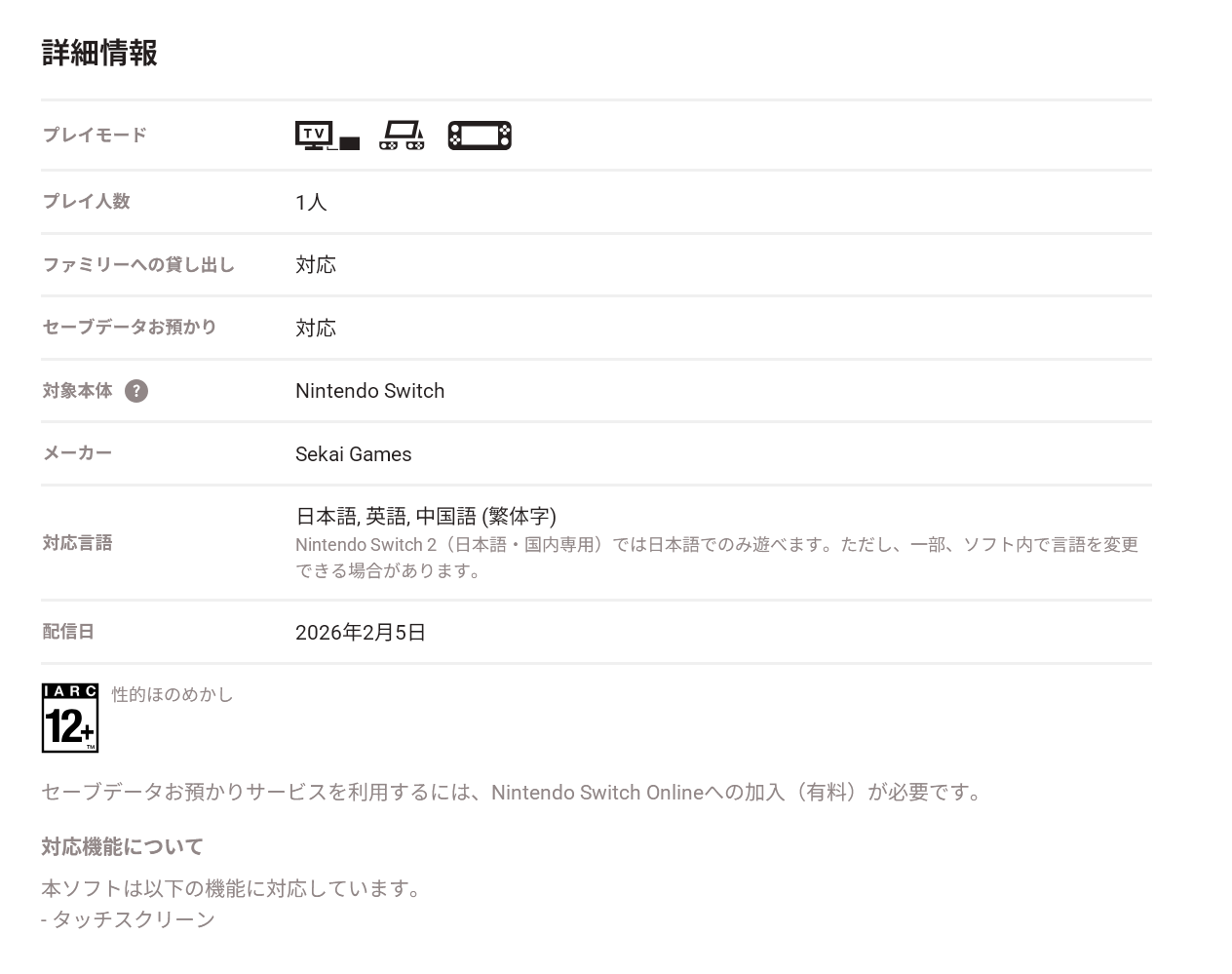Click the 配信日 label
Screen dimensions: 1232x974
tap(68, 631)
